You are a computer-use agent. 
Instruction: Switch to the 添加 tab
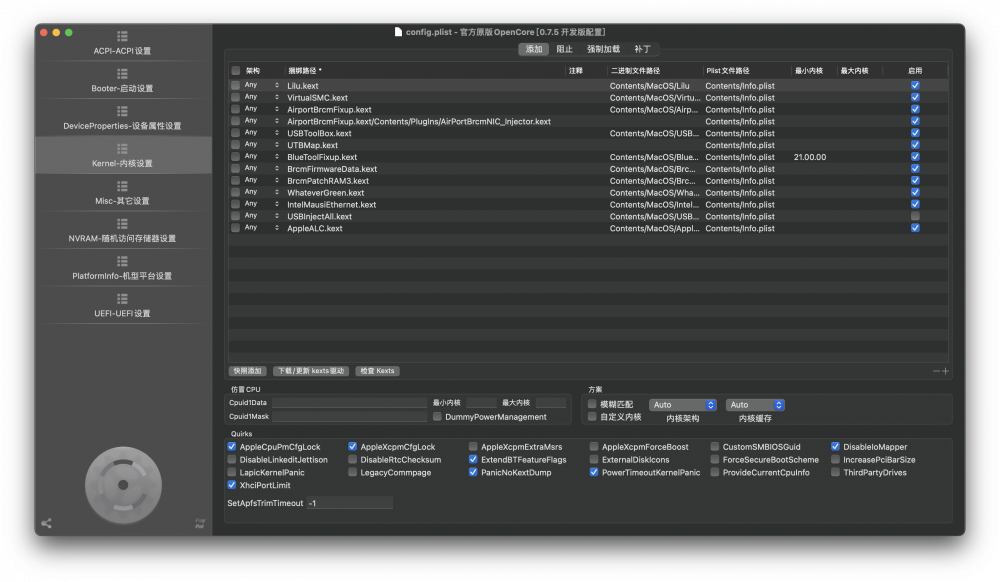pyautogui.click(x=534, y=49)
